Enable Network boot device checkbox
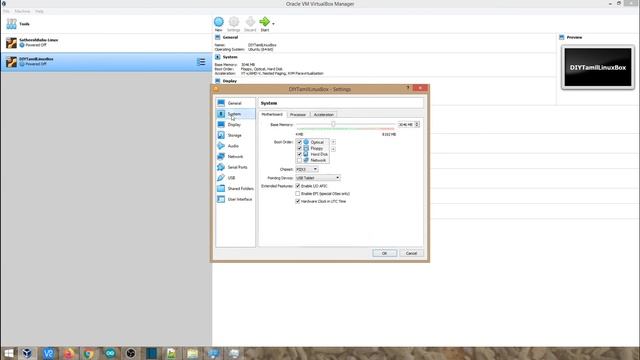 (299, 160)
